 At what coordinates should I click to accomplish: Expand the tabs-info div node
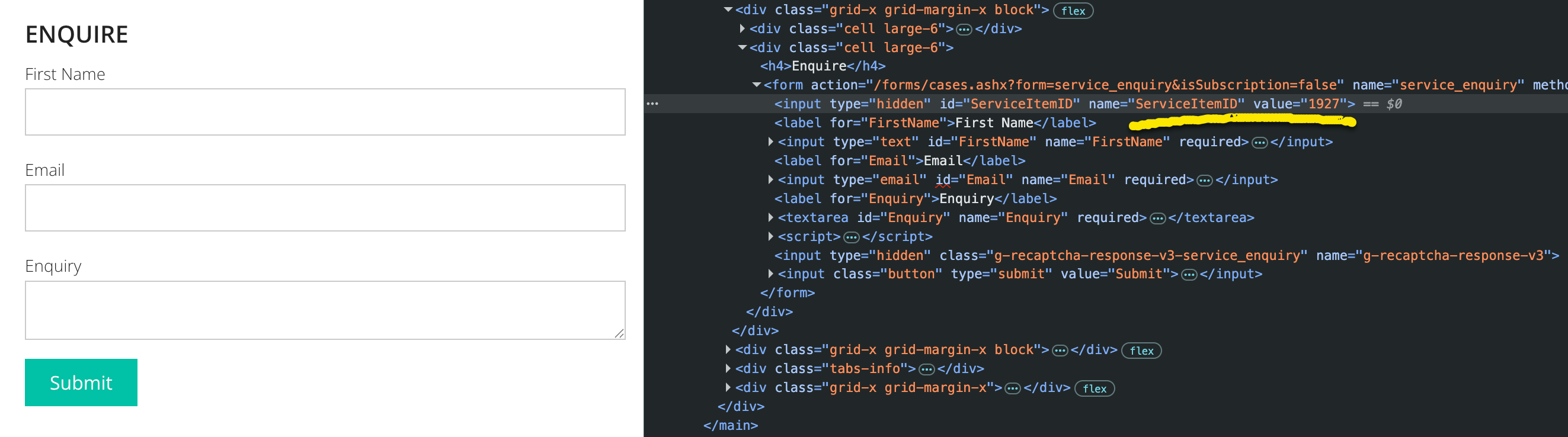coord(728,368)
